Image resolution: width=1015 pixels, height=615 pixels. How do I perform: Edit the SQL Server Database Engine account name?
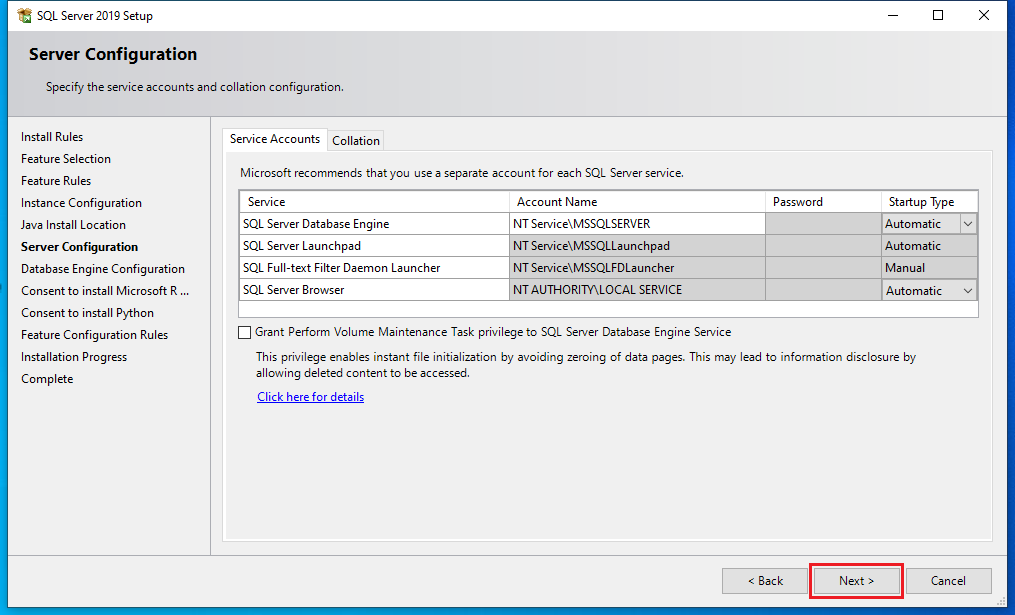[x=636, y=224]
